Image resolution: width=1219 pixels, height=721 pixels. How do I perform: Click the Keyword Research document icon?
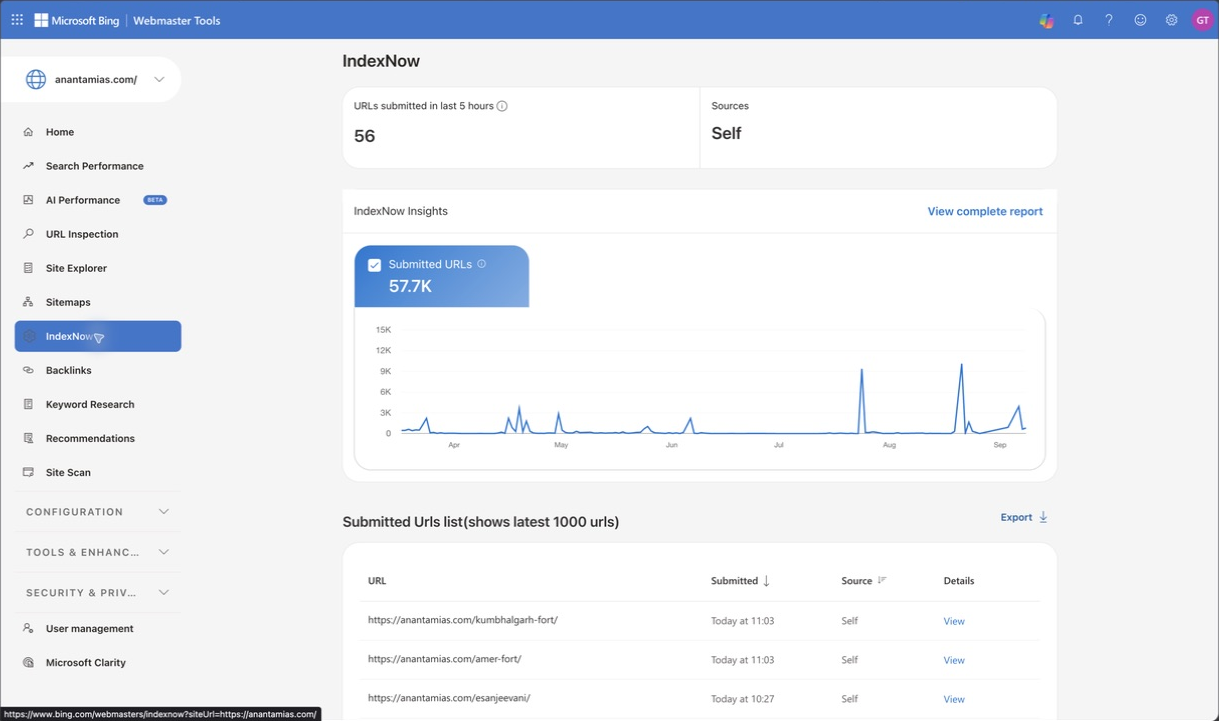point(28,404)
